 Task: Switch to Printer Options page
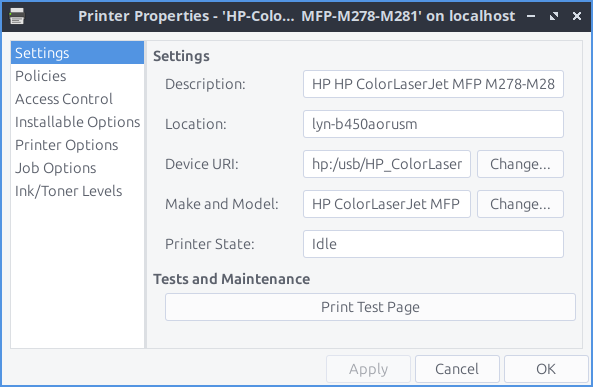tap(77, 145)
